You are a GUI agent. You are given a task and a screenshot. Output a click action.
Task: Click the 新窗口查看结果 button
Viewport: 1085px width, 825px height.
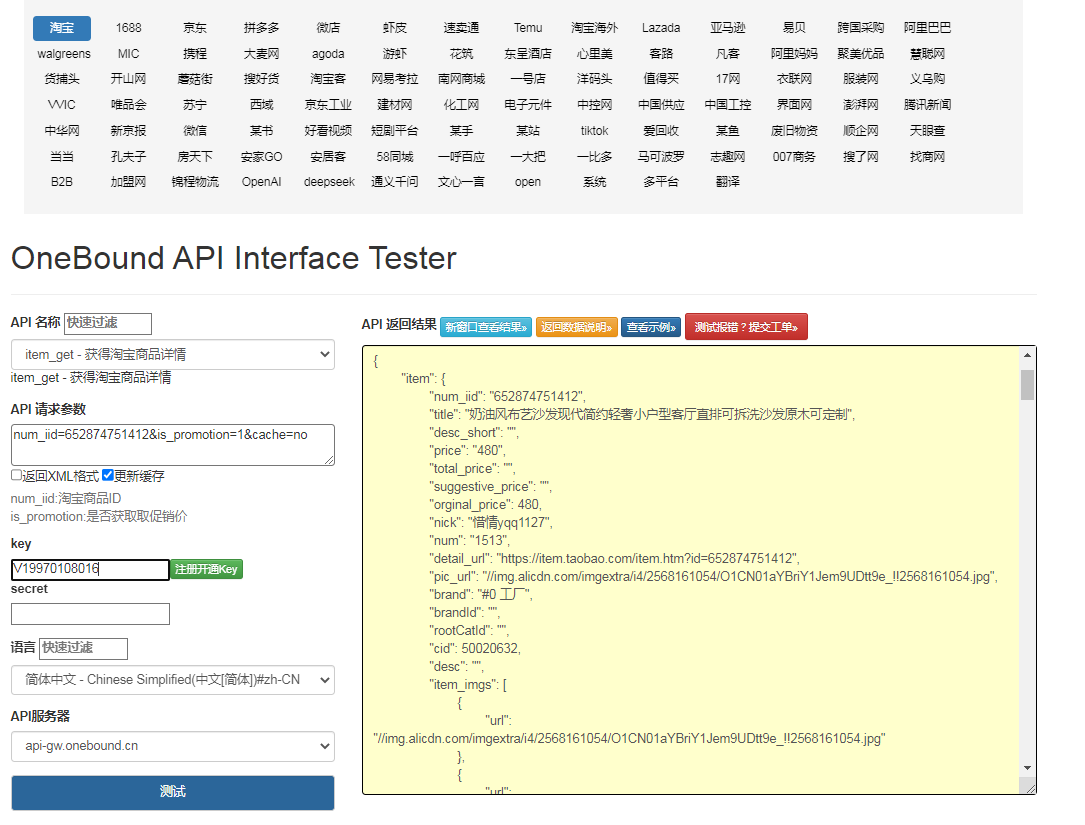486,327
